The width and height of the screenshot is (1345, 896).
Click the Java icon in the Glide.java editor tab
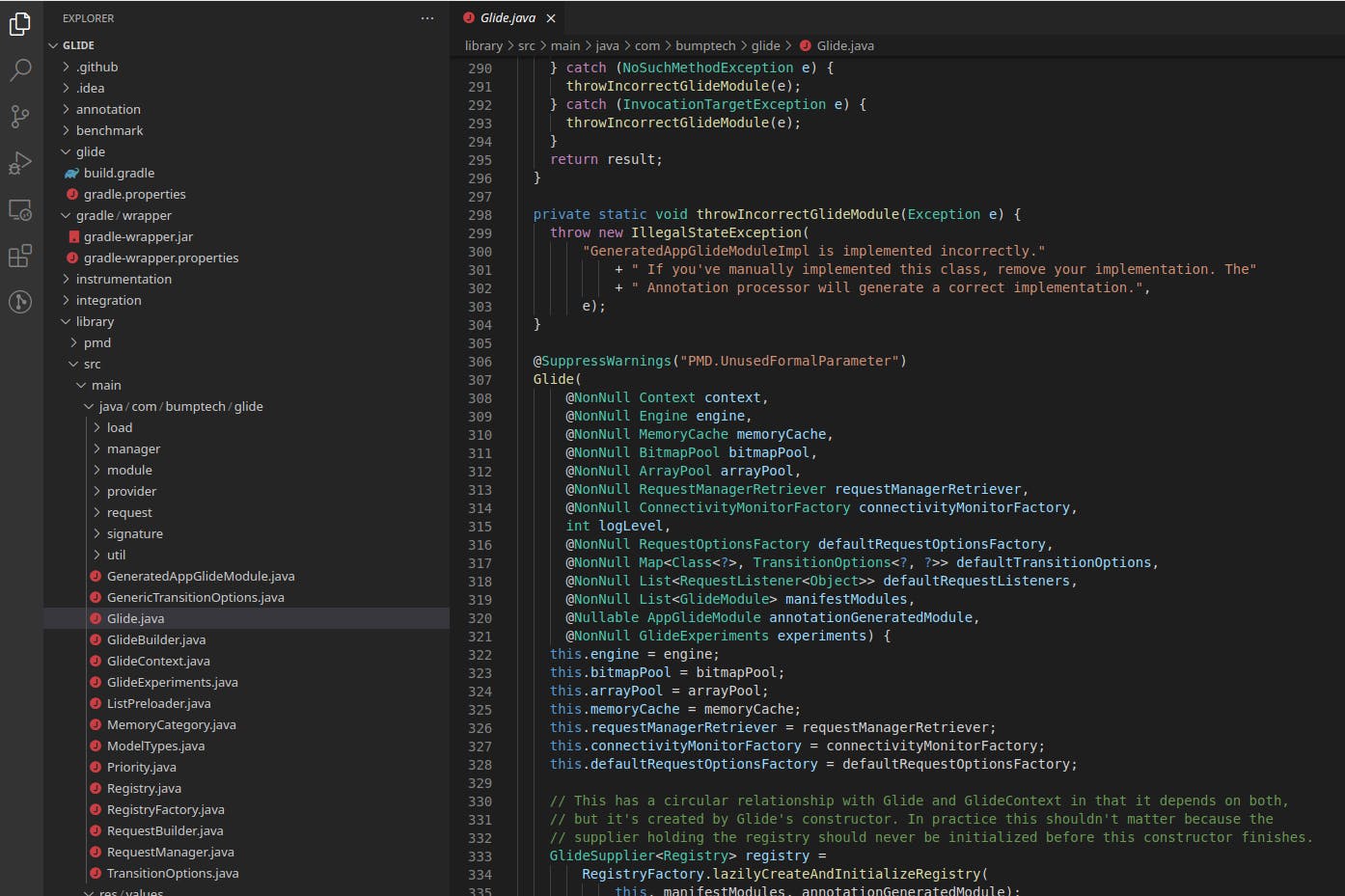coord(469,18)
